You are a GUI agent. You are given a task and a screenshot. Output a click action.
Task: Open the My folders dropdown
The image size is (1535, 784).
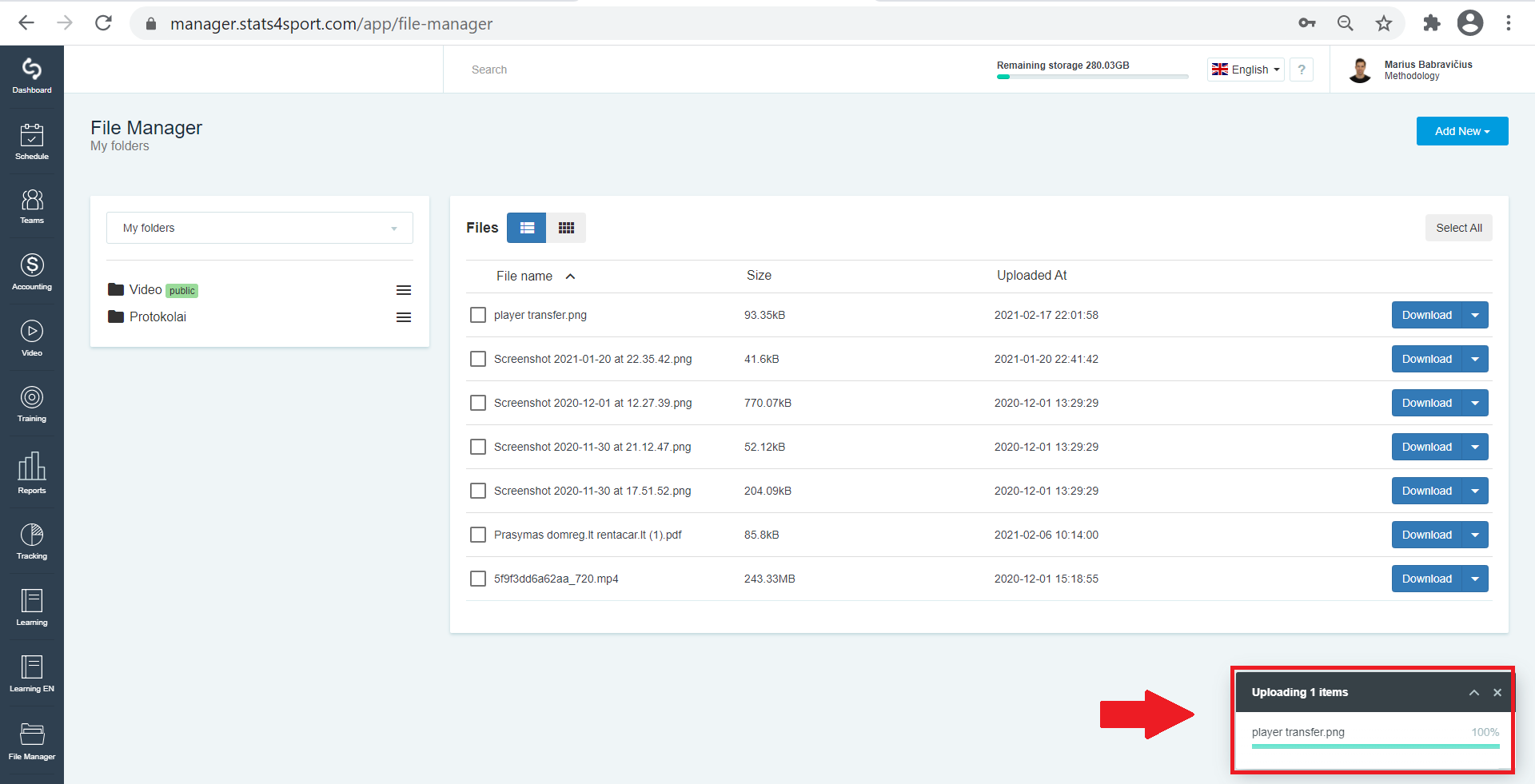click(260, 228)
